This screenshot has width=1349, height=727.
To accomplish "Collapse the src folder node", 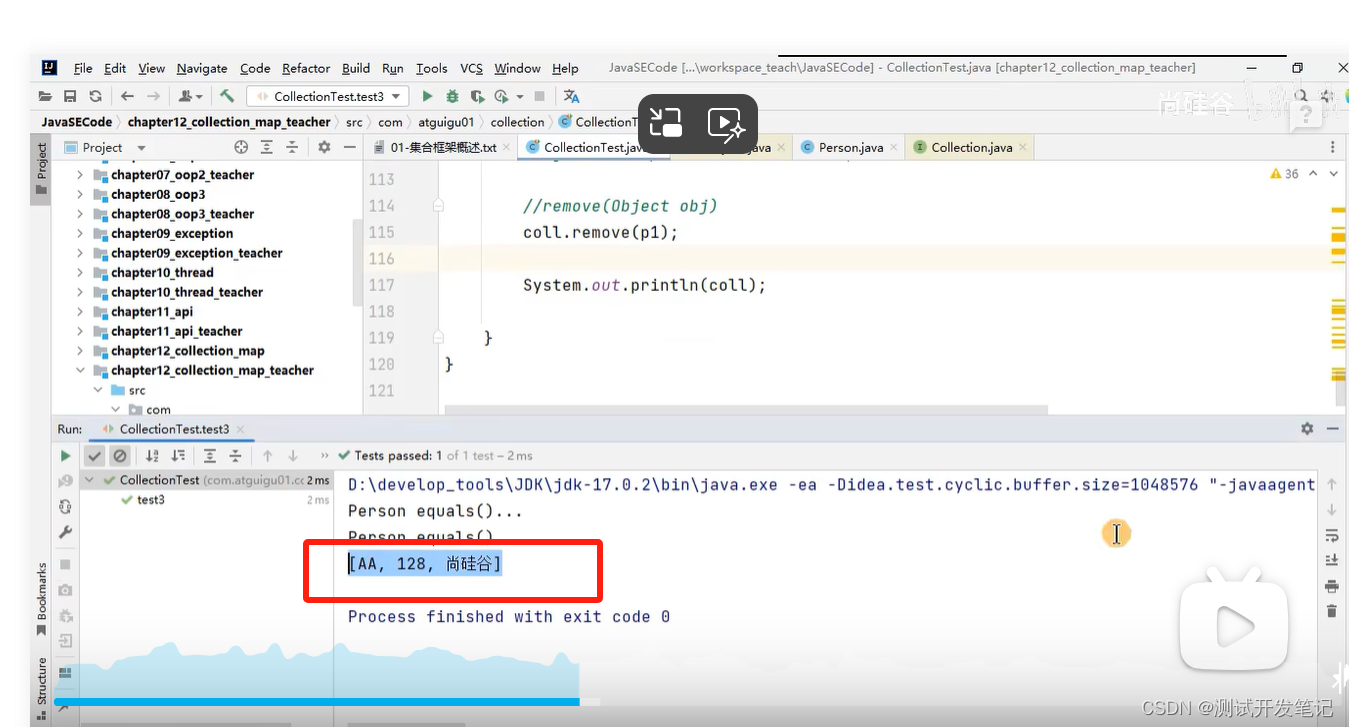I will [x=98, y=390].
